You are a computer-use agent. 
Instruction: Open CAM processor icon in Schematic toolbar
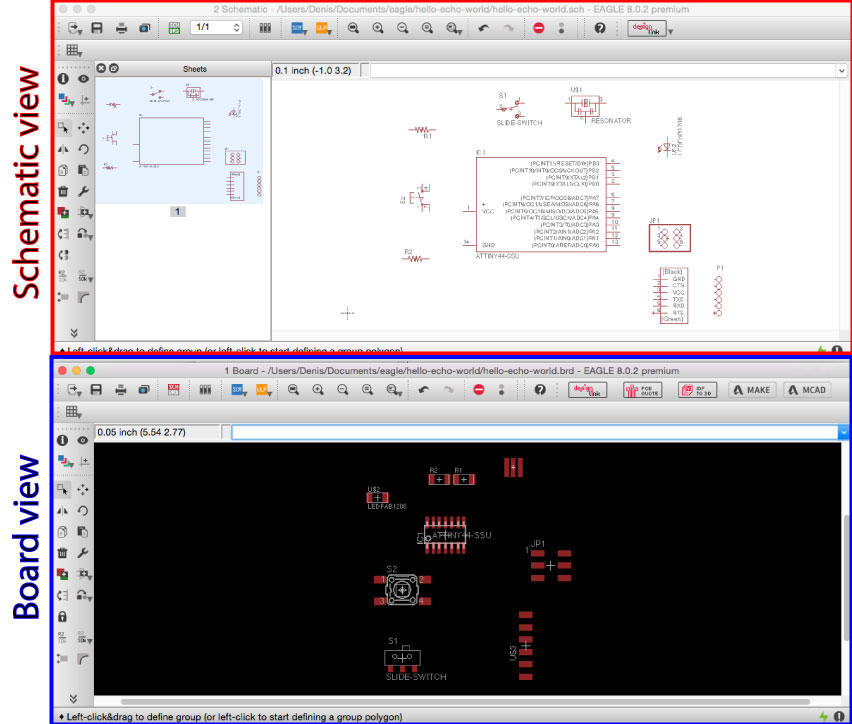point(145,28)
